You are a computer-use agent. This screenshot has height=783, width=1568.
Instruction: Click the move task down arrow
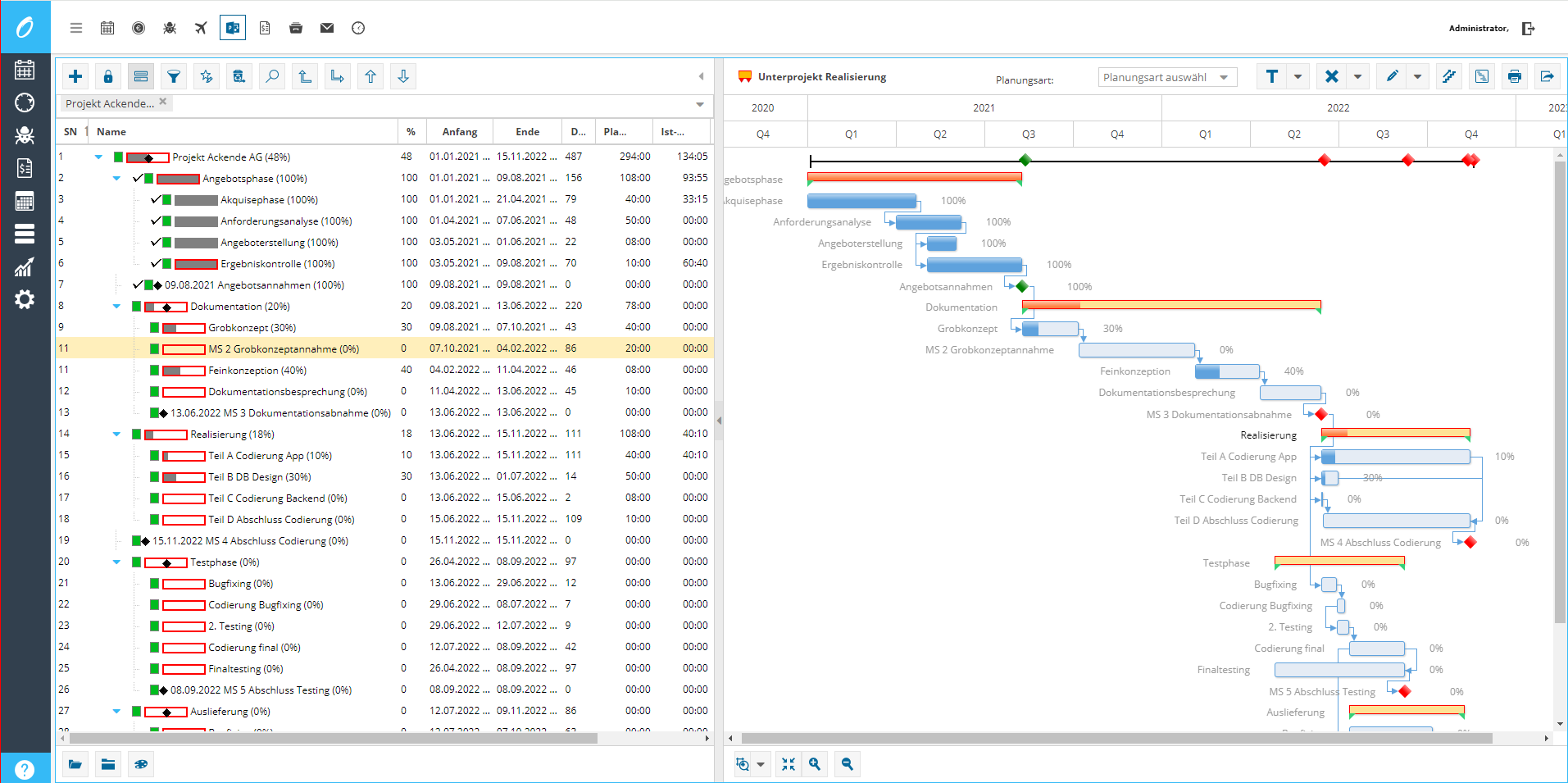[x=403, y=76]
